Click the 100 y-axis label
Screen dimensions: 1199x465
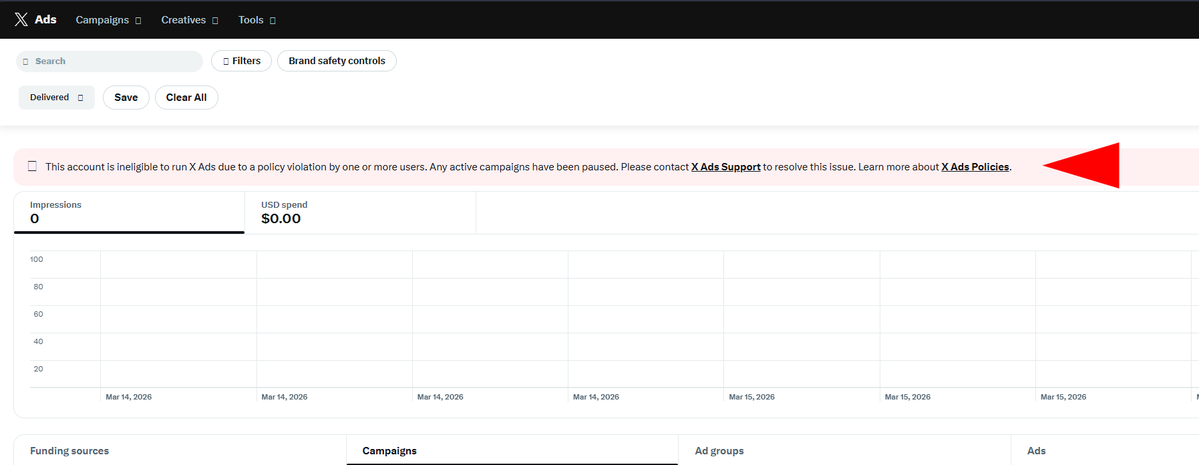click(37, 259)
